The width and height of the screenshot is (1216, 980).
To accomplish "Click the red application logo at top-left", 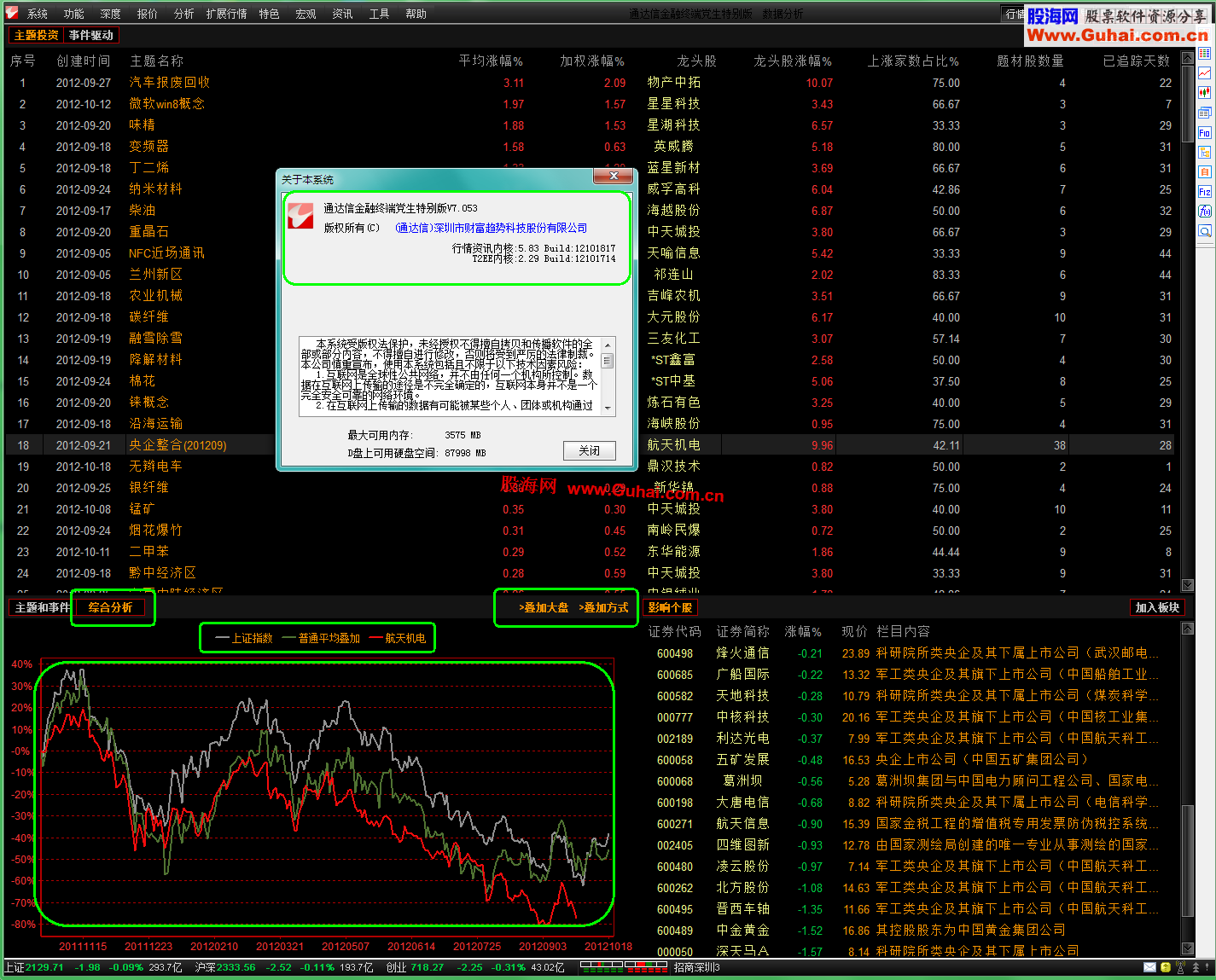I will tap(12, 13).
